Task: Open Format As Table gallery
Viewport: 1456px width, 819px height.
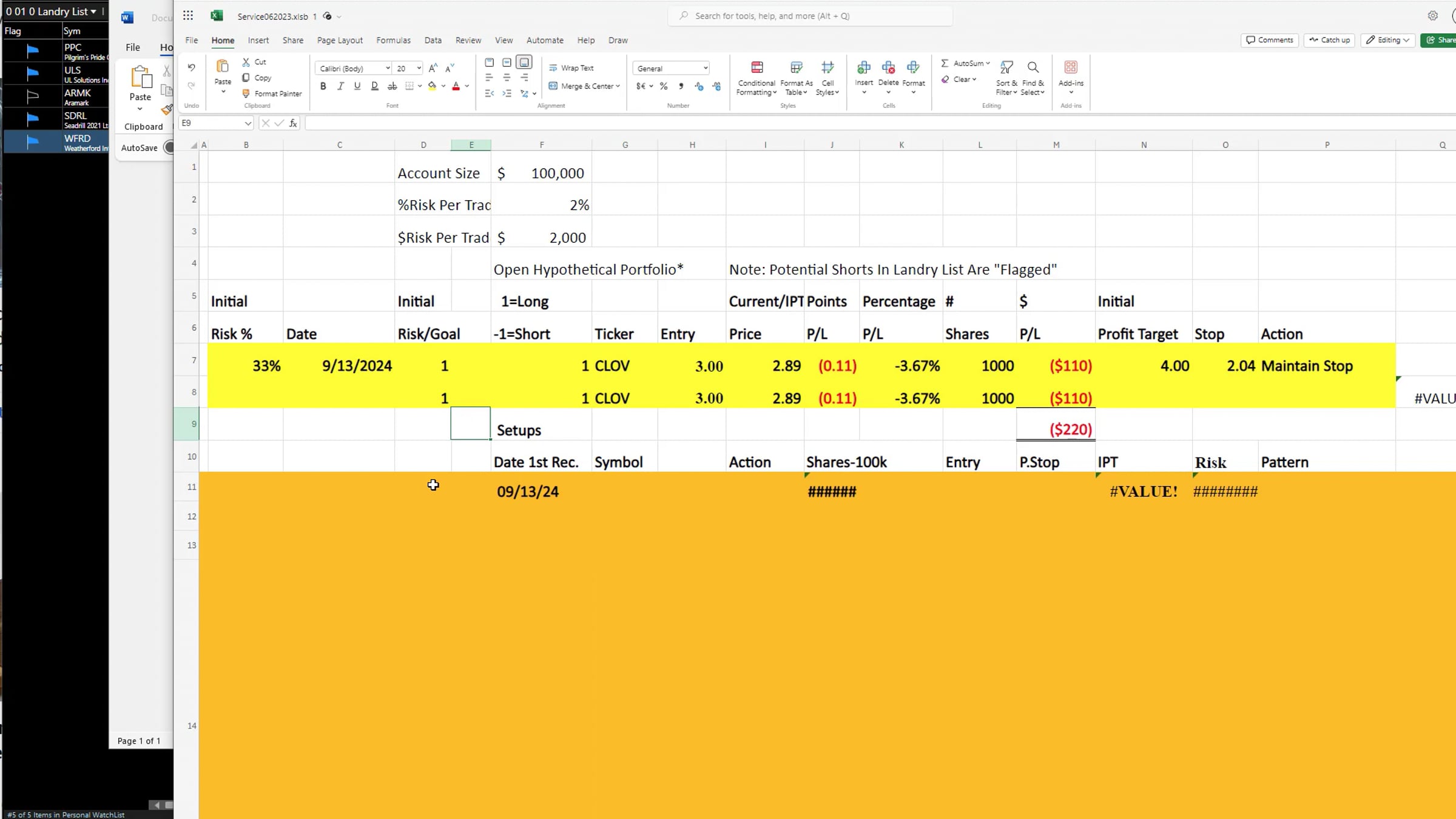Action: point(797,79)
